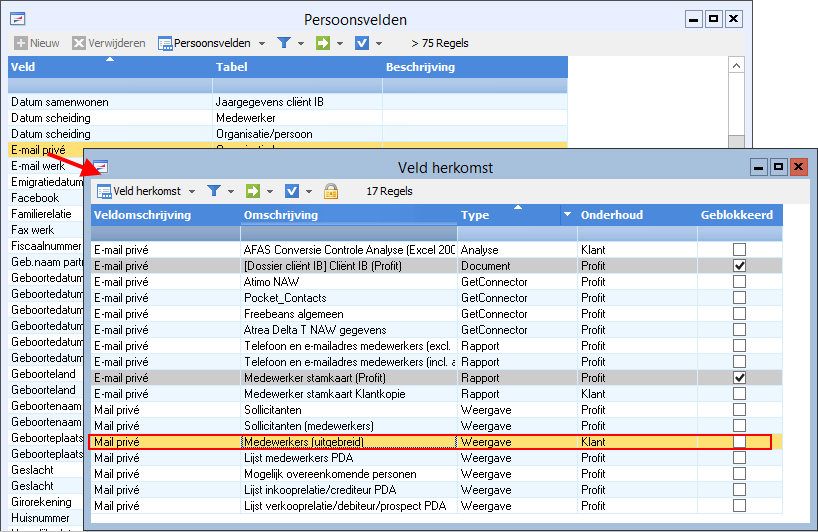Tick Geblokkeerd checkbox for Sollicitanten row
The width and height of the screenshot is (818, 532).
click(x=739, y=410)
